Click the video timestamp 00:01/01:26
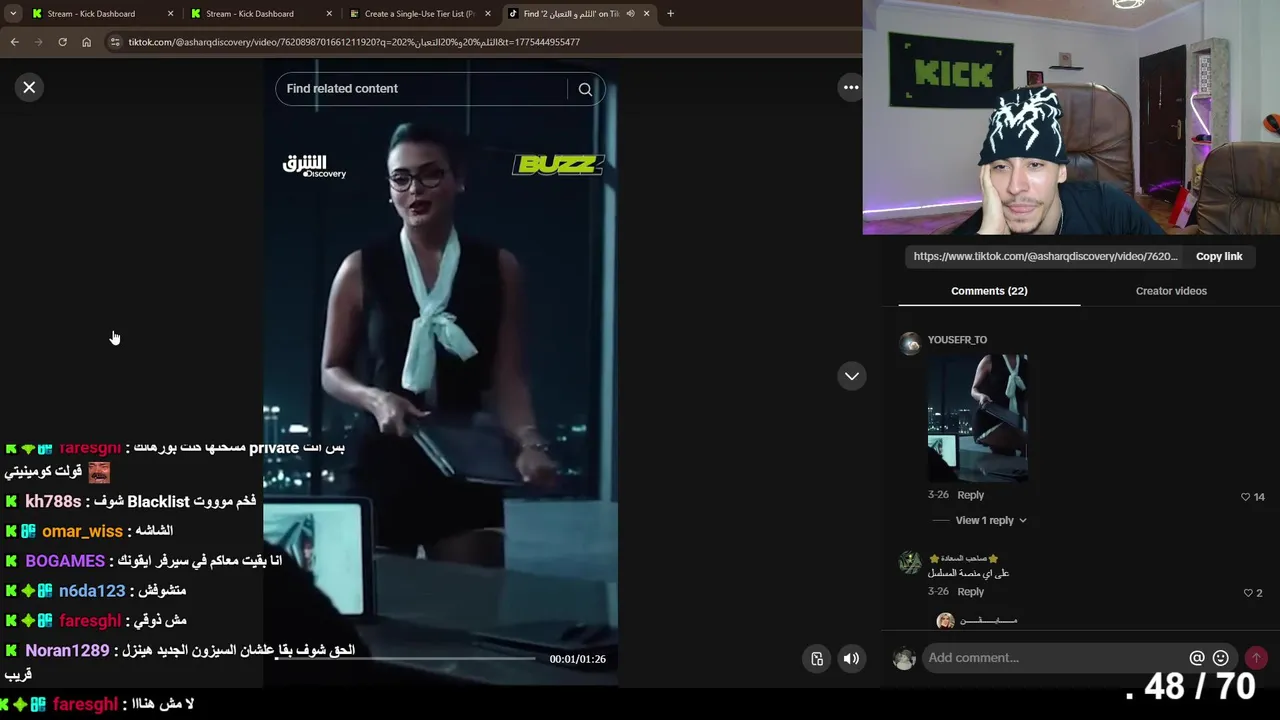This screenshot has height=720, width=1280. point(577,659)
